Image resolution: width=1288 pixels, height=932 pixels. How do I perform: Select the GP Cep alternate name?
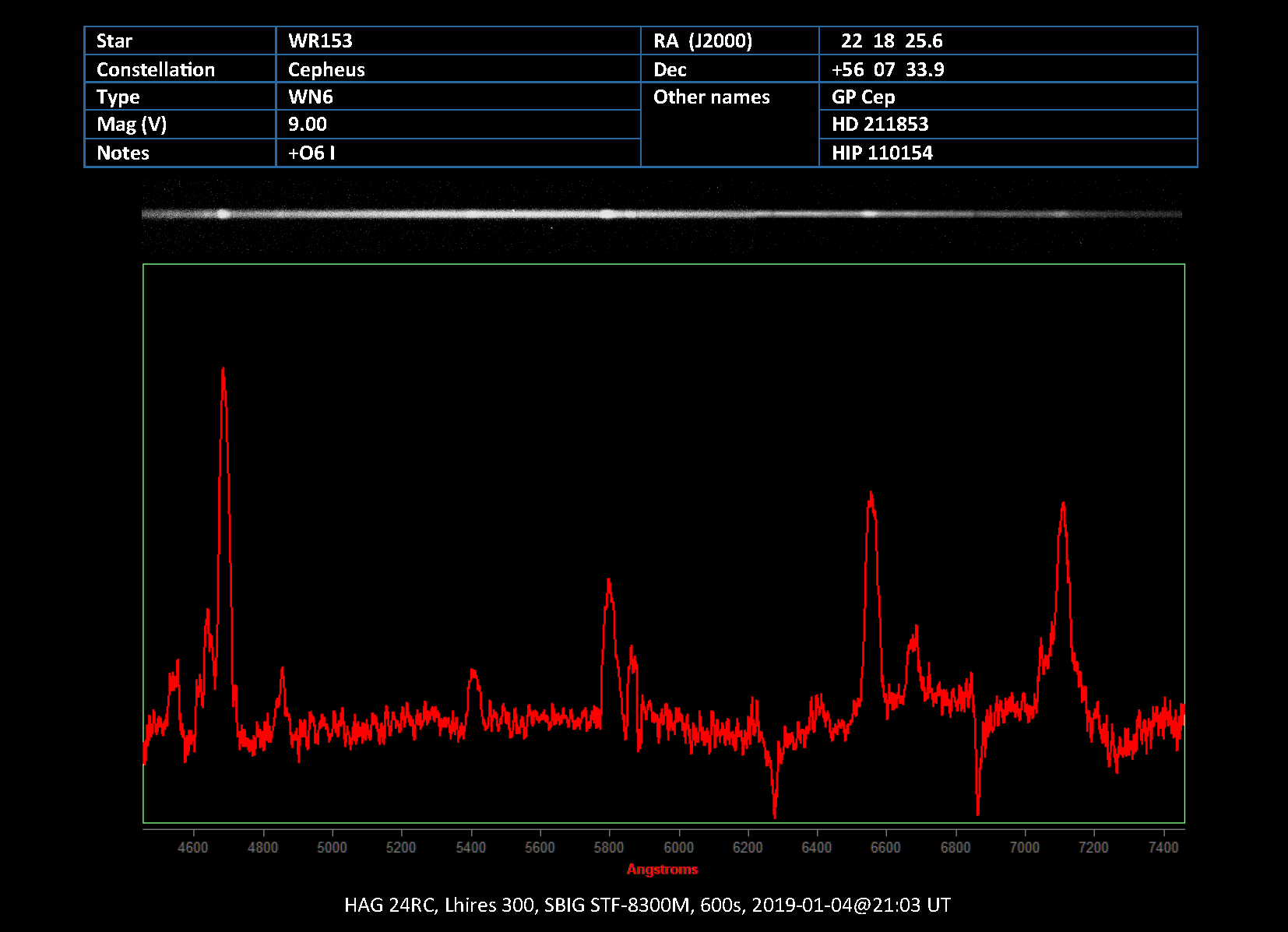[863, 97]
